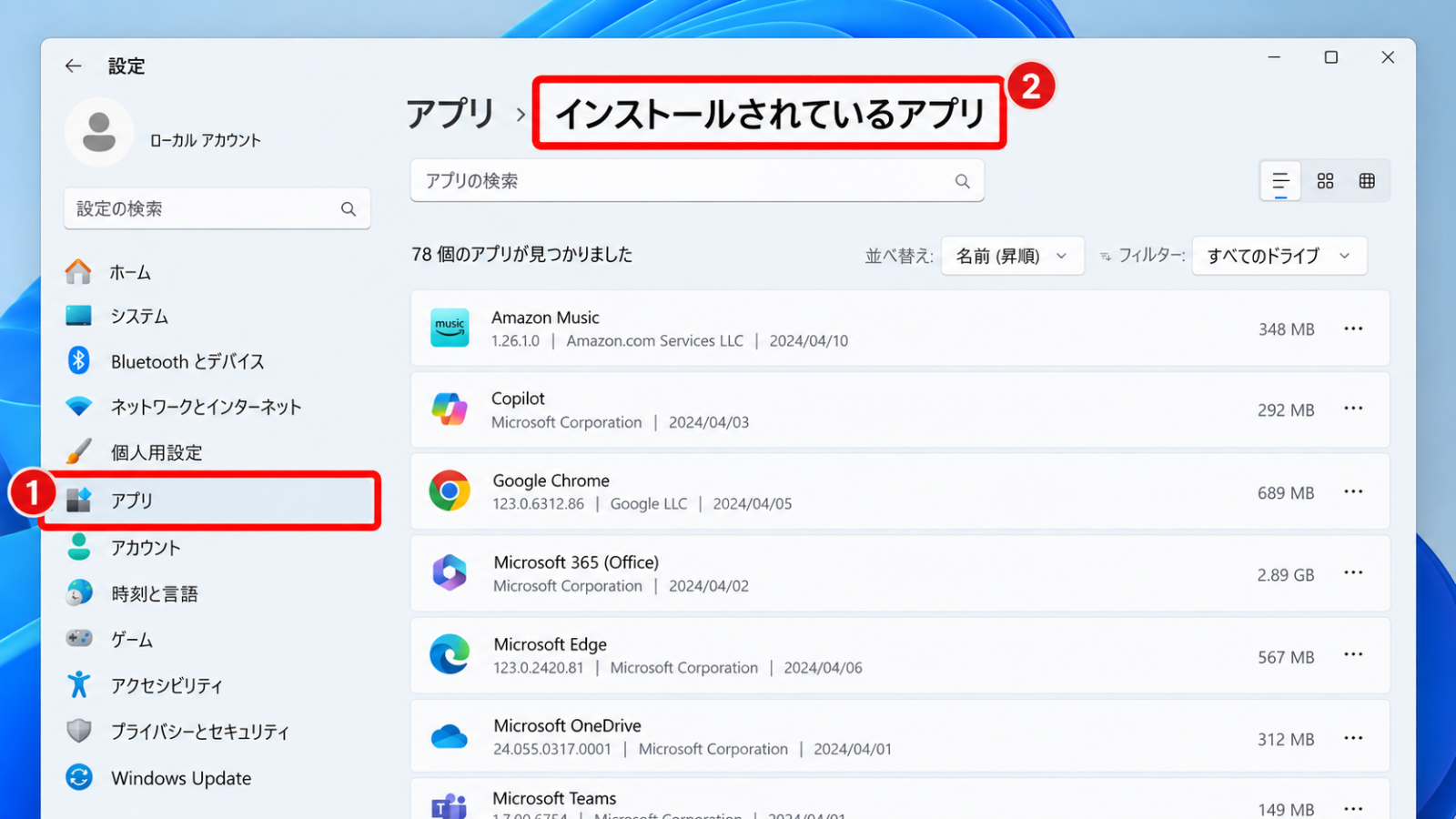Switch to table view layout
Viewport: 1456px width, 819px height.
pos(1367,181)
